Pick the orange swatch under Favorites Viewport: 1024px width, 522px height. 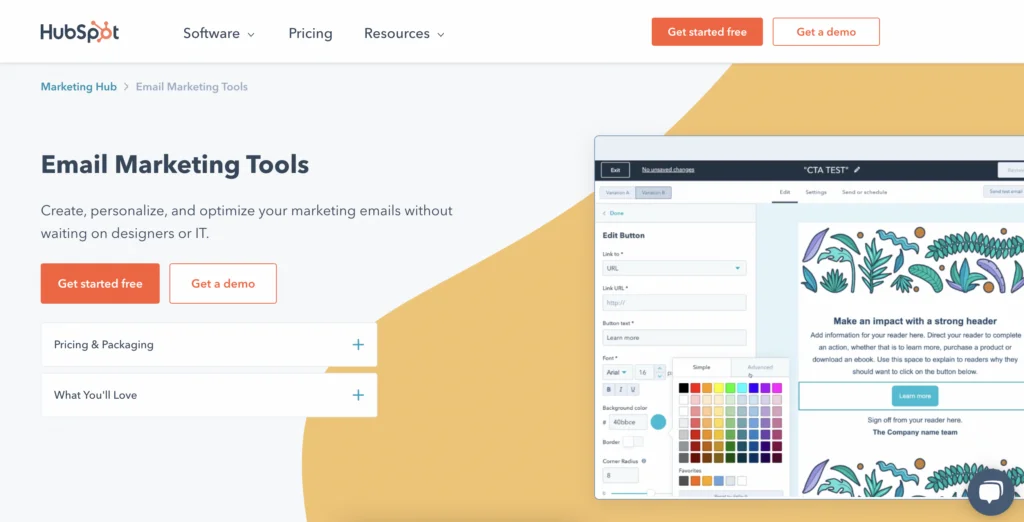pos(696,481)
